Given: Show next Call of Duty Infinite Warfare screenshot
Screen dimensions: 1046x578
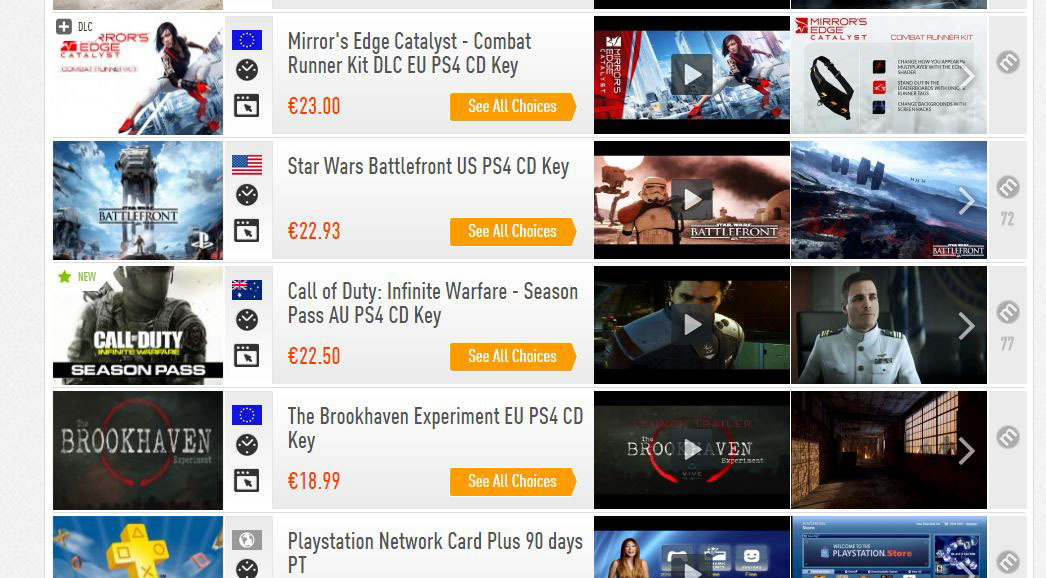Looking at the screenshot, I should point(967,326).
